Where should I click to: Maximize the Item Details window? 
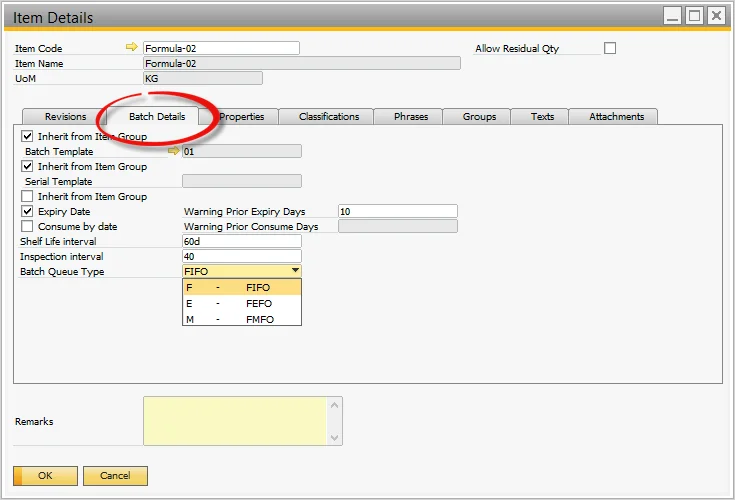point(694,15)
